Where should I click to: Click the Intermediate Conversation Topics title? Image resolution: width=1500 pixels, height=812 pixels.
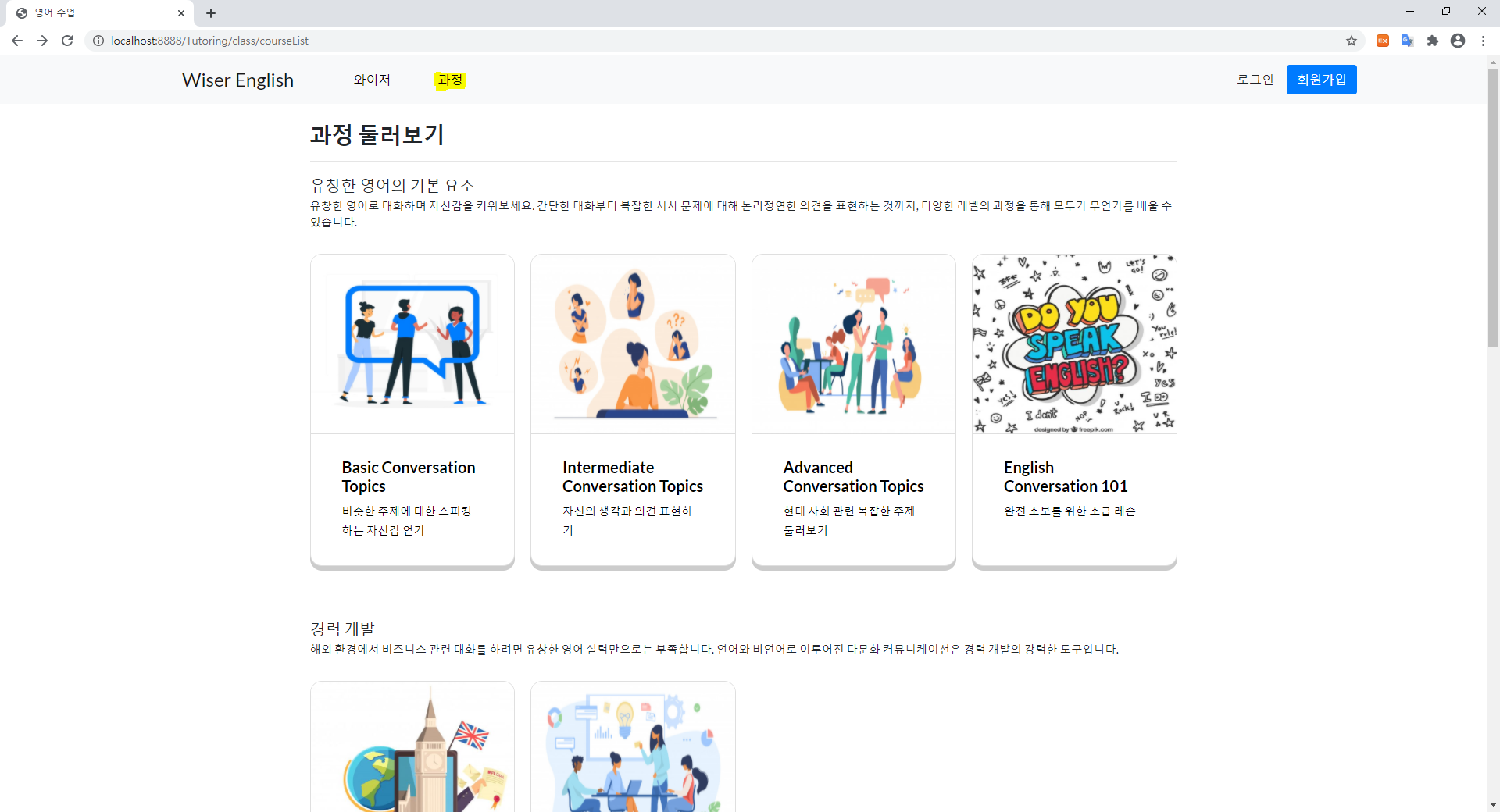click(x=633, y=477)
